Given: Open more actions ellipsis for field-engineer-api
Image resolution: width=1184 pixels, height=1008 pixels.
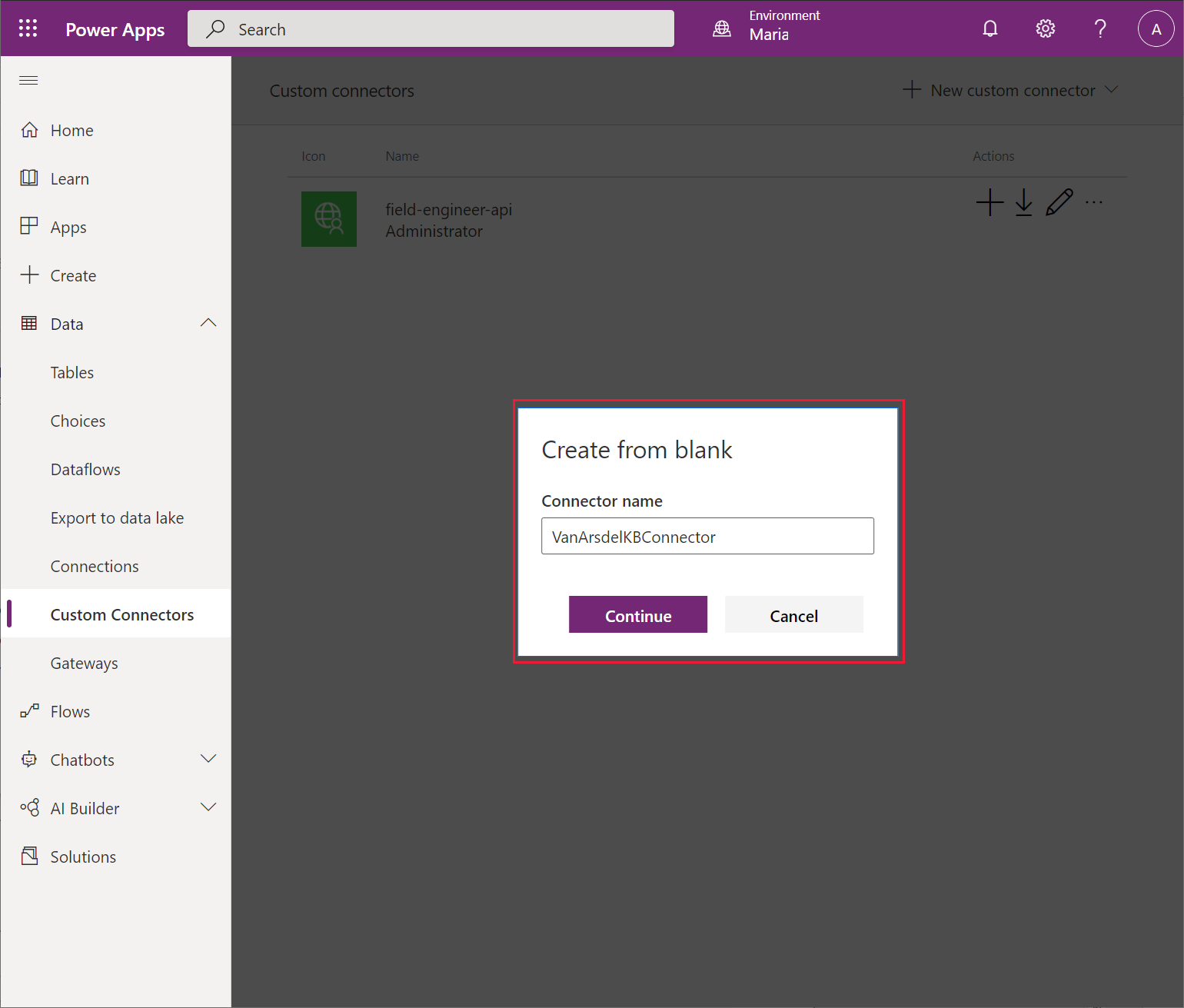Looking at the screenshot, I should pyautogui.click(x=1094, y=202).
